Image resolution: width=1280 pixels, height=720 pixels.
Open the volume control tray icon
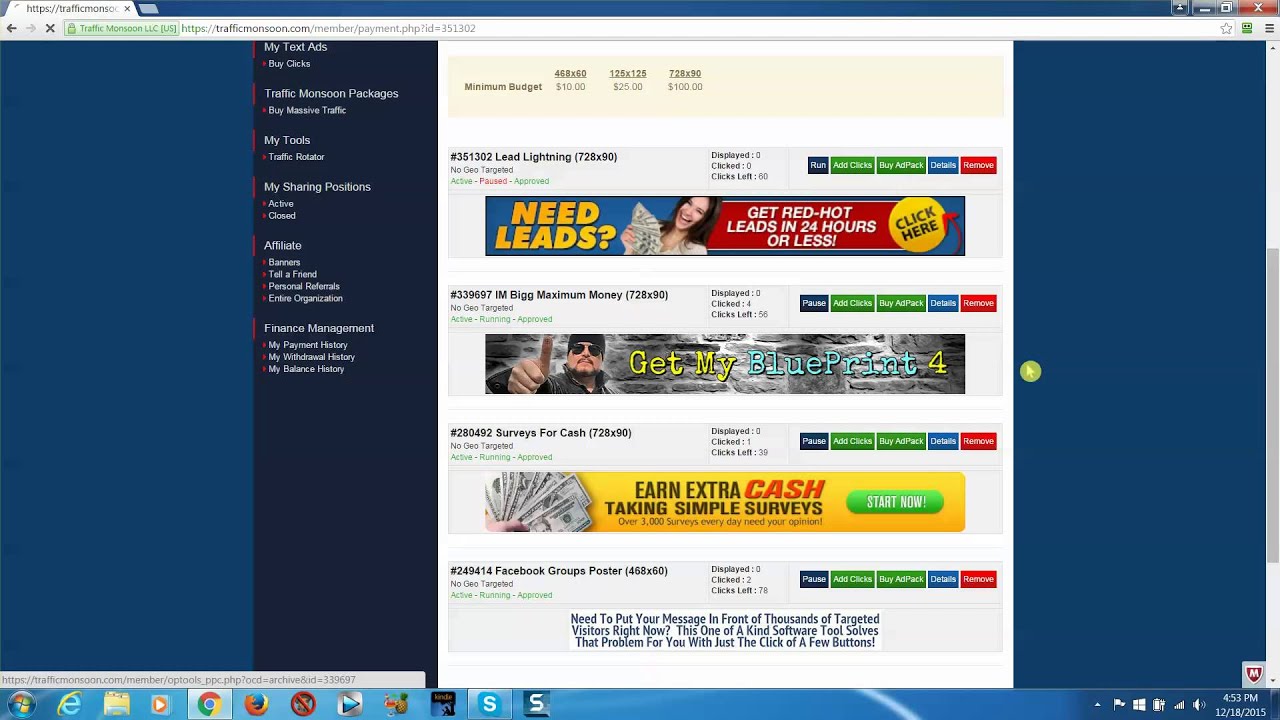click(x=1199, y=705)
